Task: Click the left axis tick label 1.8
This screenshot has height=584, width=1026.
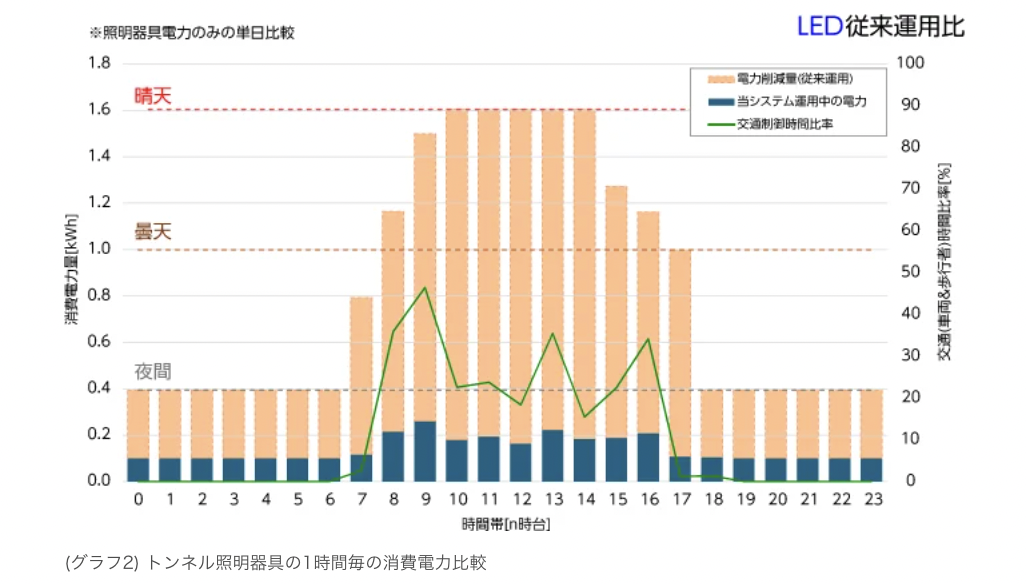Action: (98, 63)
